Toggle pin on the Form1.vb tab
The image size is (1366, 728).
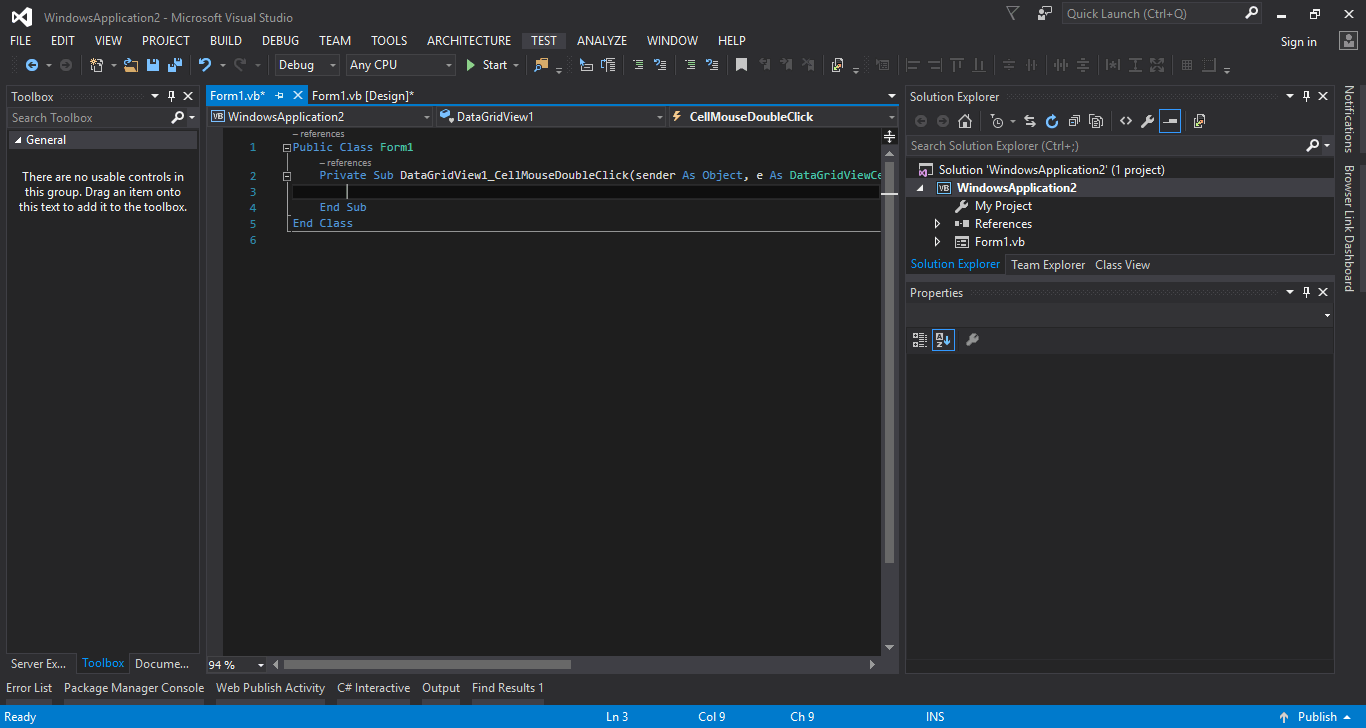[280, 95]
